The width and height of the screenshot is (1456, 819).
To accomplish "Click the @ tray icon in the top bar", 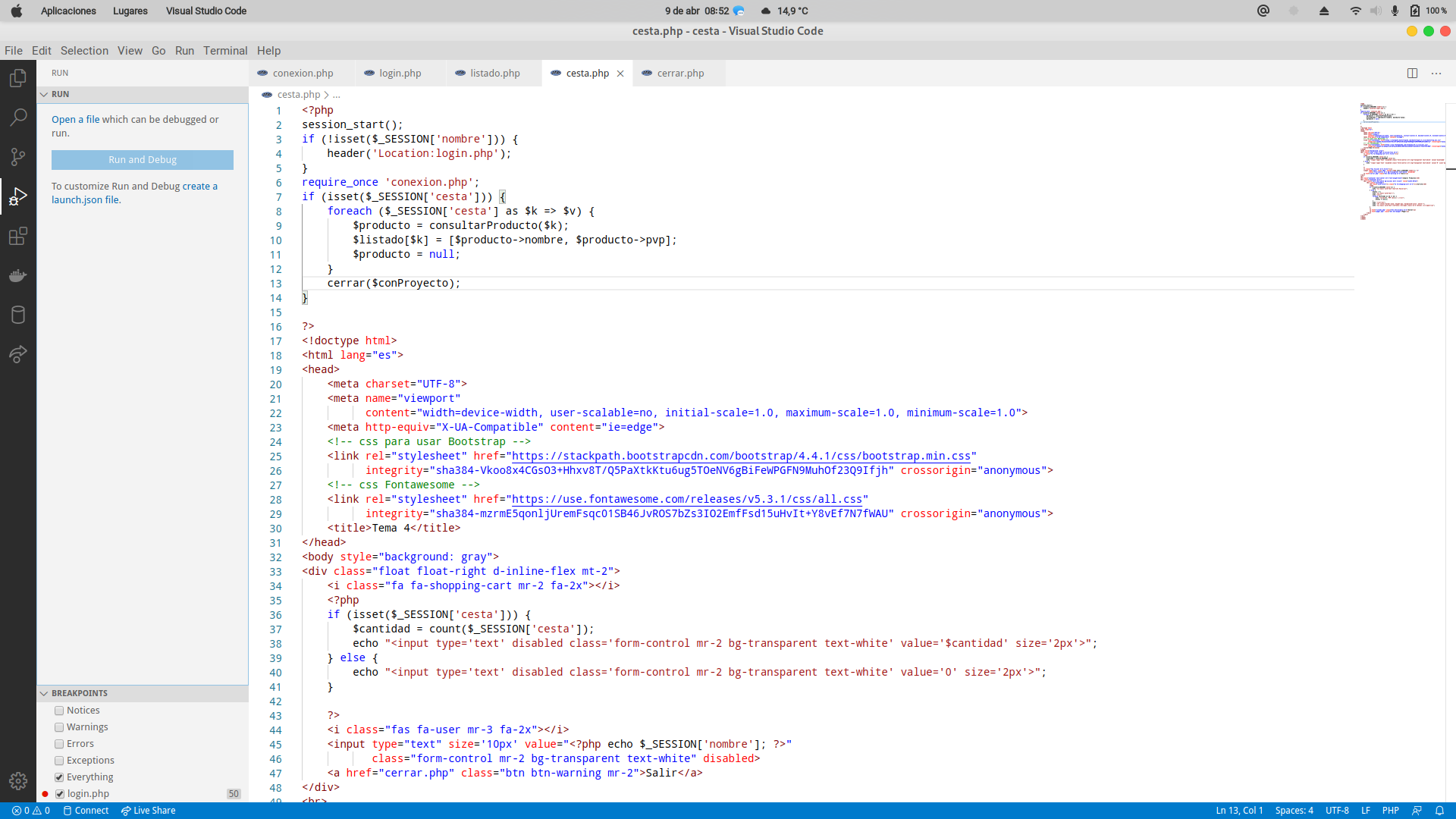I will click(x=1263, y=11).
